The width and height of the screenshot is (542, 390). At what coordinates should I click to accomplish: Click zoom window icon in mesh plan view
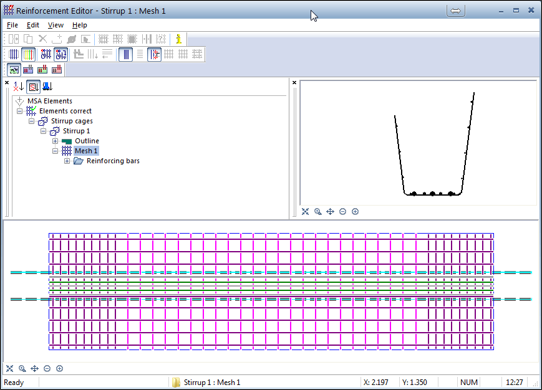tap(22, 369)
